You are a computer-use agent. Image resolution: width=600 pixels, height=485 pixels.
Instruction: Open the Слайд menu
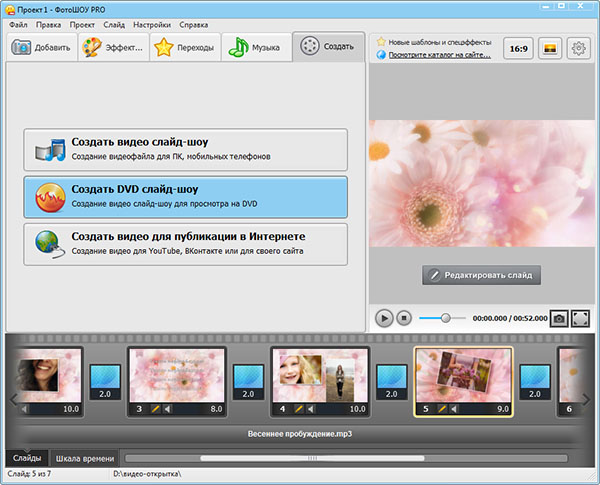[x=114, y=24]
